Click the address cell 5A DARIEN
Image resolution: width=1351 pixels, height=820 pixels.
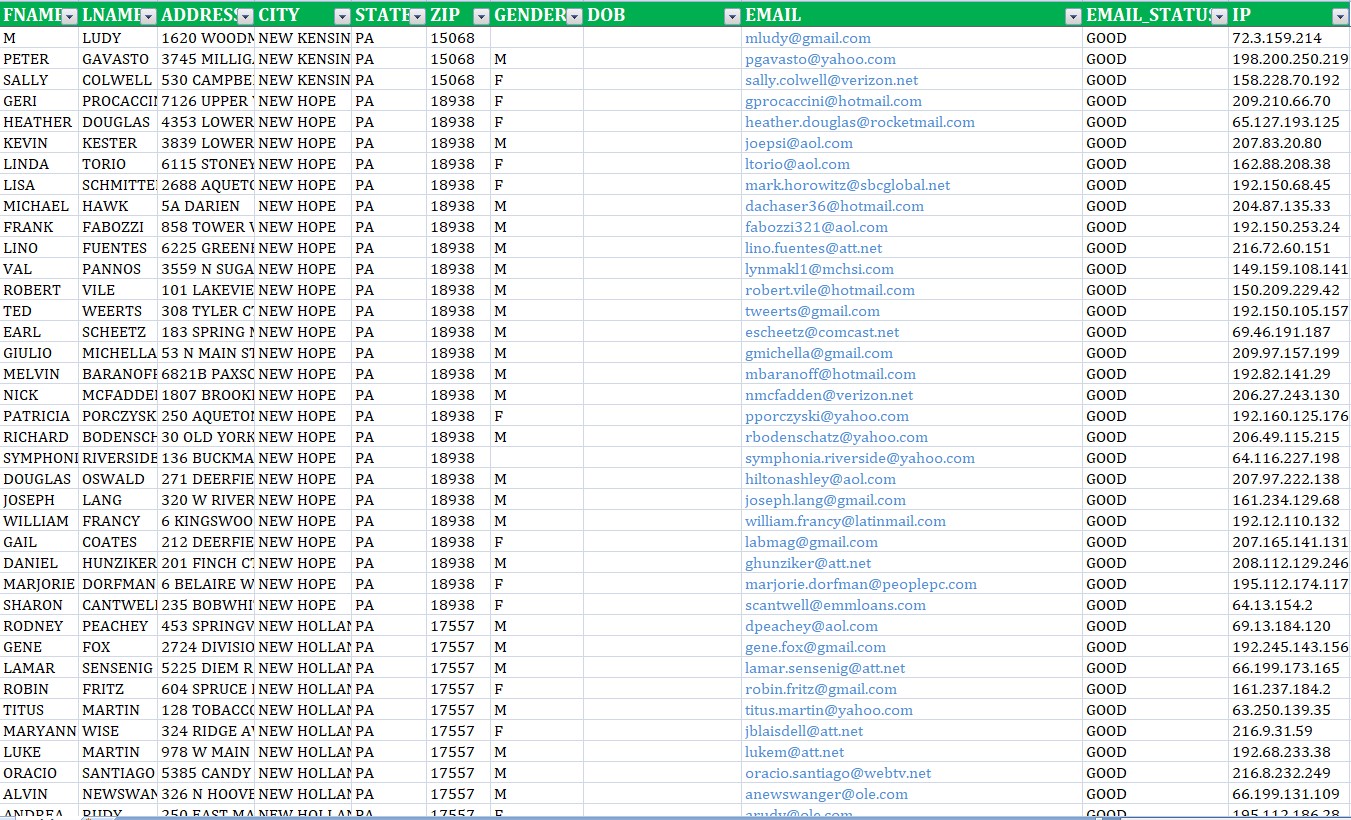coord(206,206)
